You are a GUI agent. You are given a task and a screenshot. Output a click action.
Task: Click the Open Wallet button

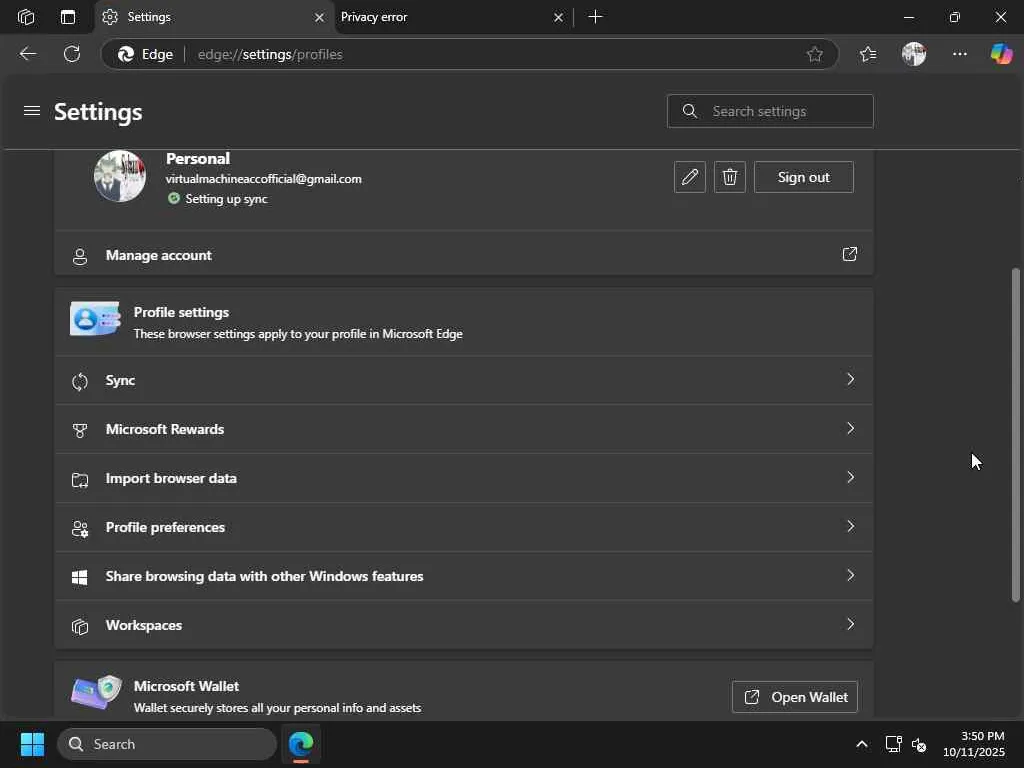tap(794, 697)
